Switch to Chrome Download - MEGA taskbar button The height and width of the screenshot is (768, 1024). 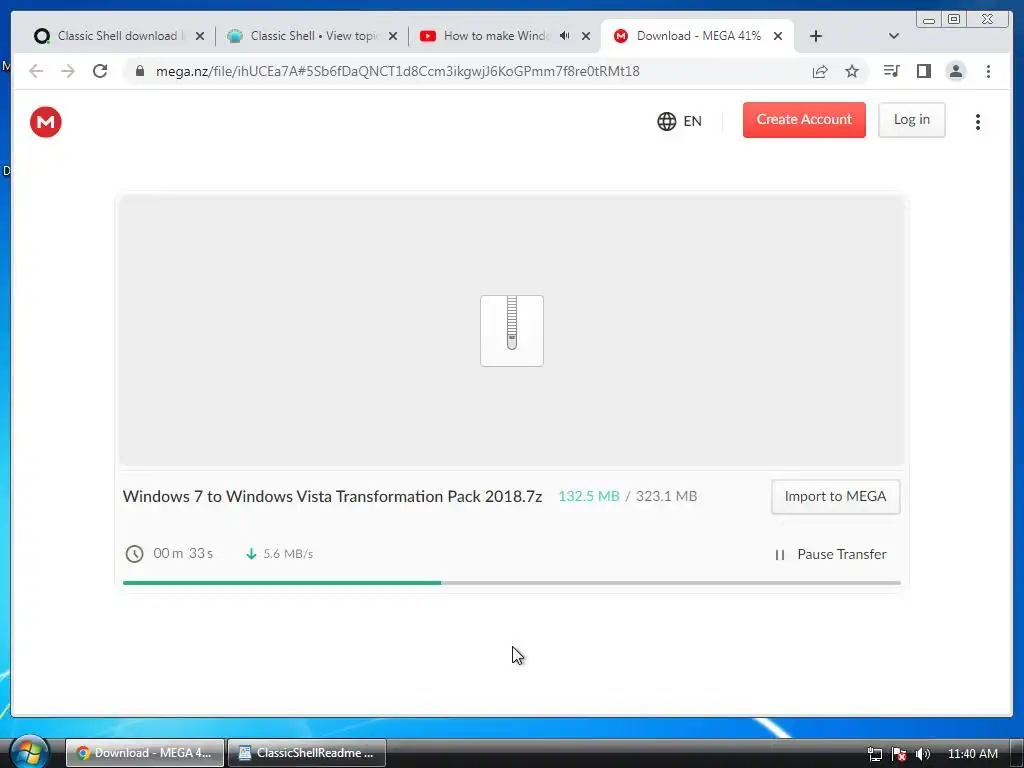click(x=145, y=753)
